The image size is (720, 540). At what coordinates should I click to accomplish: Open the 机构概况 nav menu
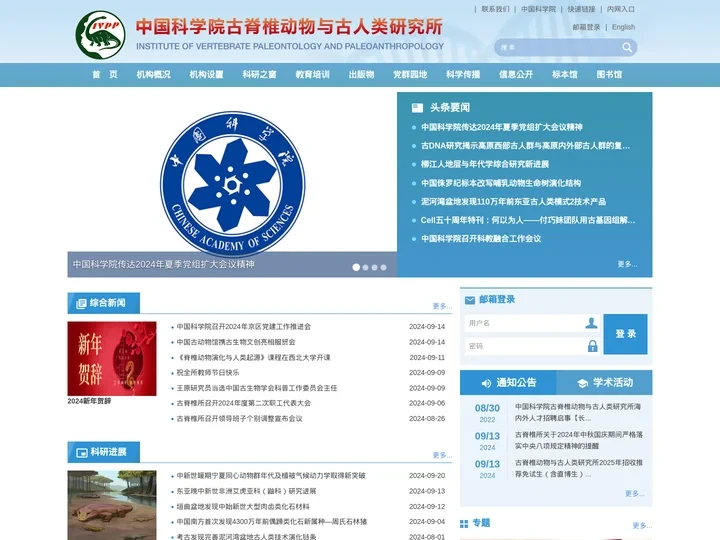(153, 74)
